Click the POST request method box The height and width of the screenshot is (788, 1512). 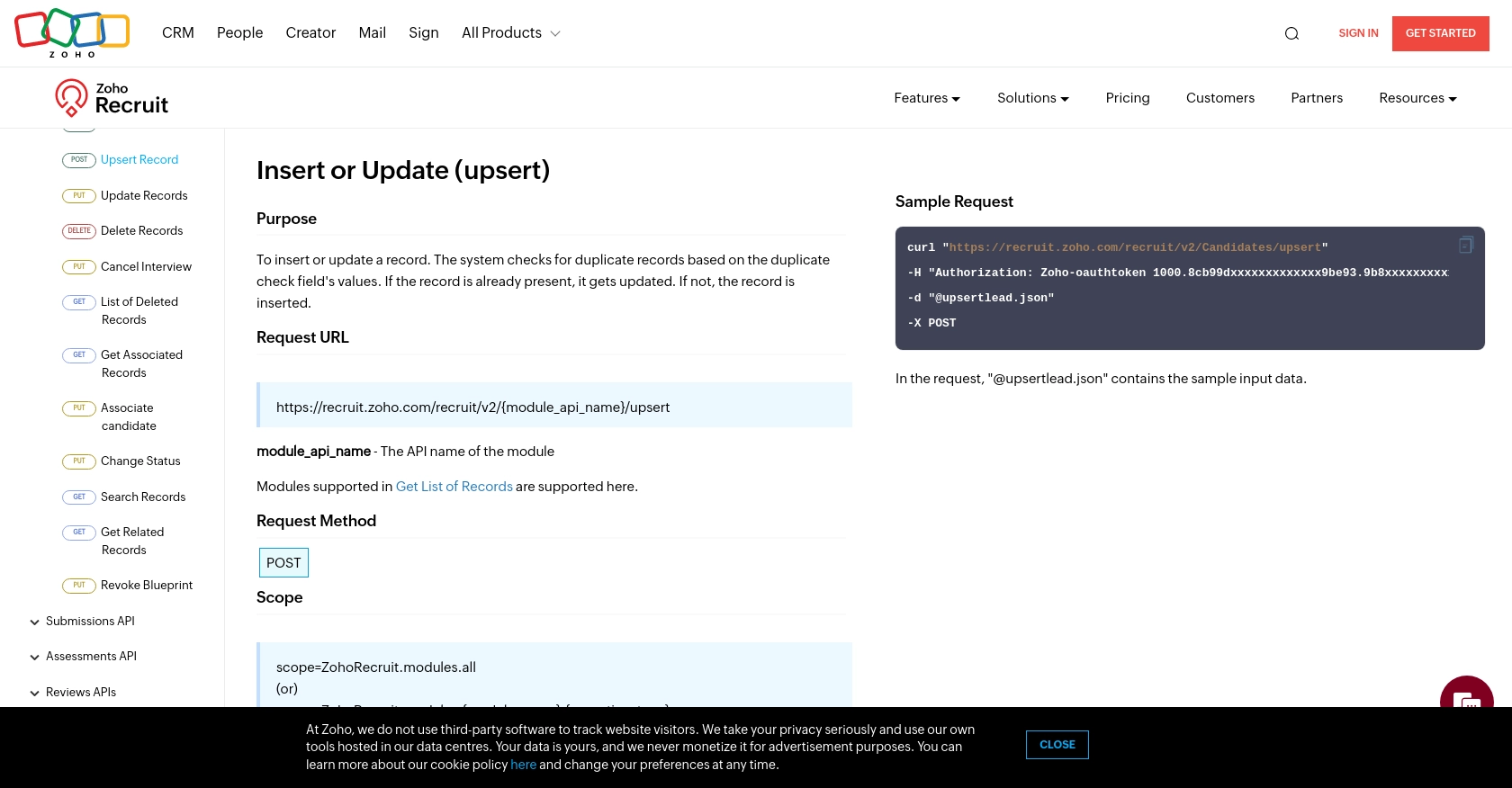[x=283, y=563]
